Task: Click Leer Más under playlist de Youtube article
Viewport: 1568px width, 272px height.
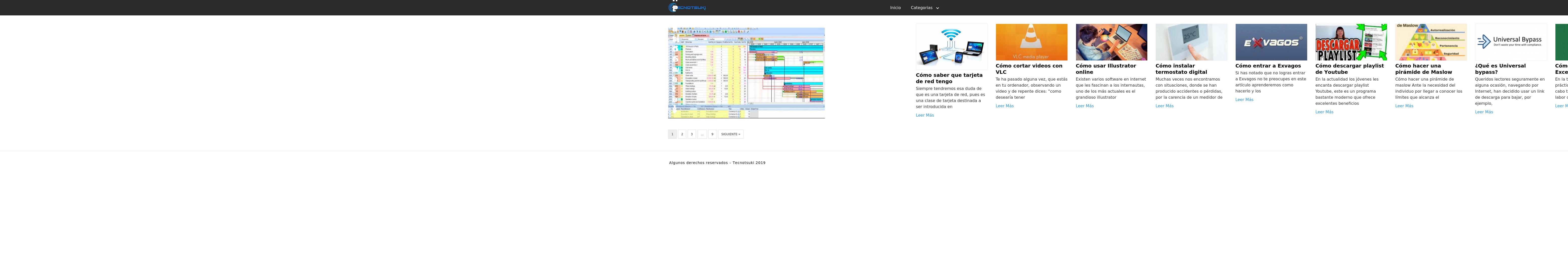Action: 1324,112
